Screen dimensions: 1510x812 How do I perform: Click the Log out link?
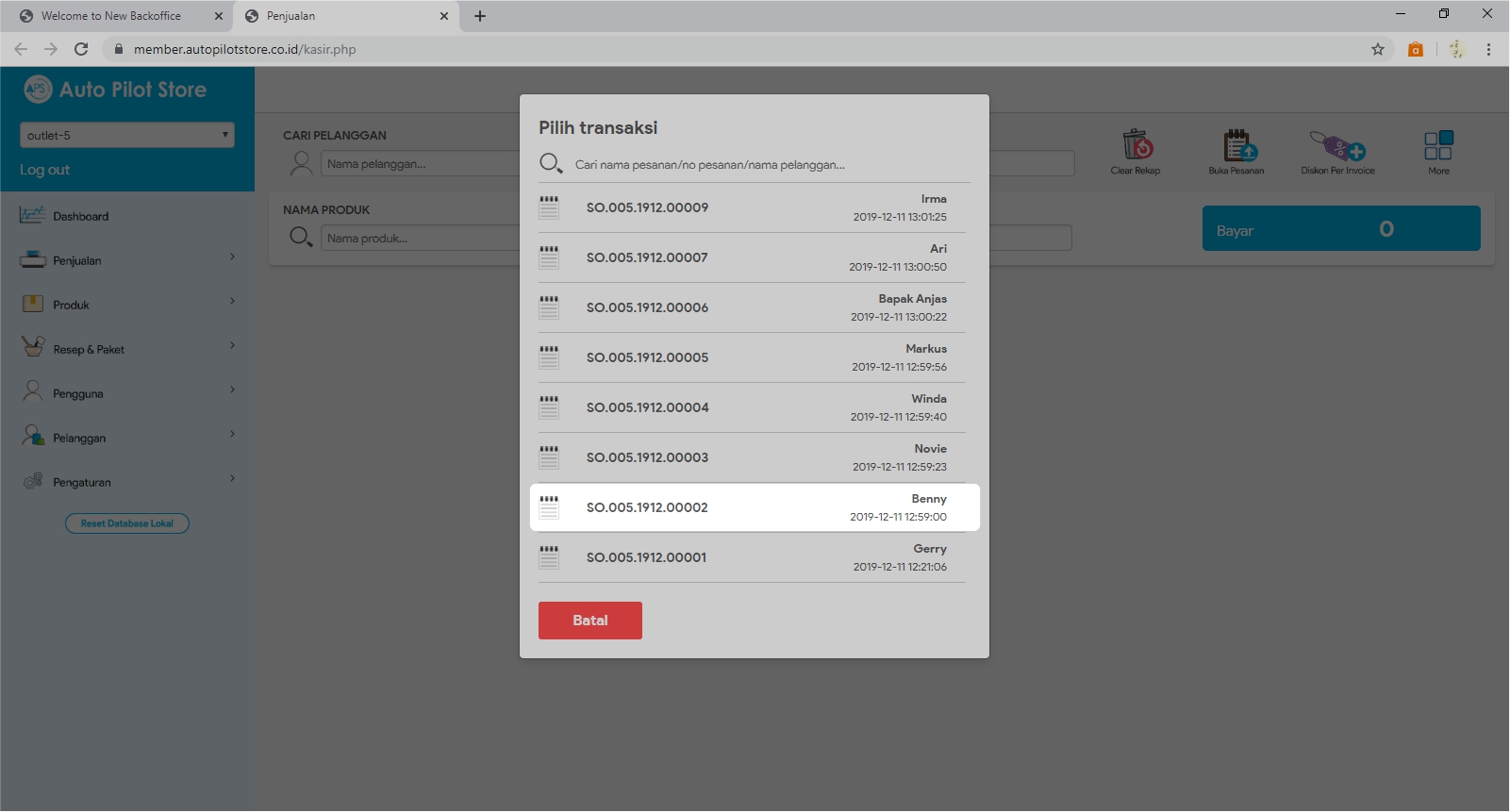(45, 170)
